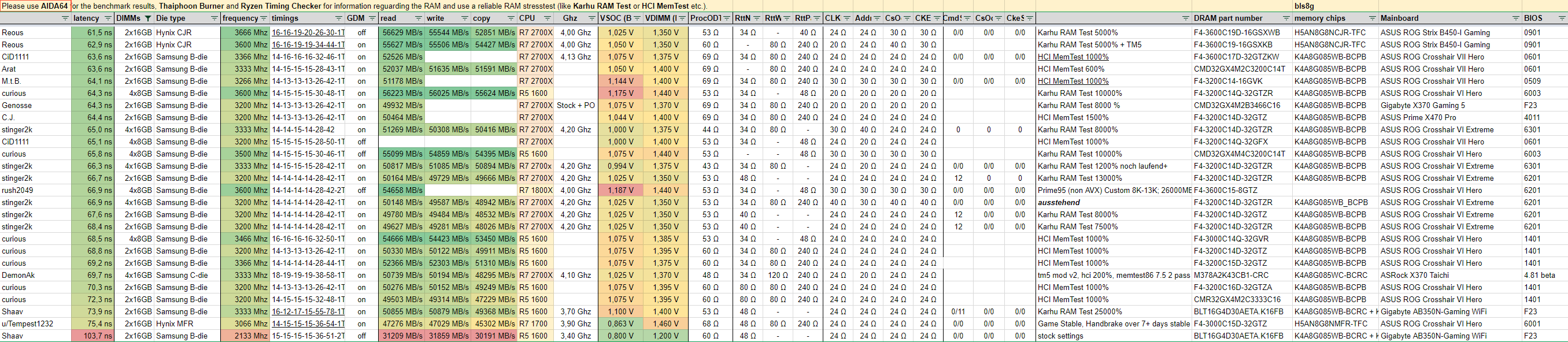Open the CLK column filter

coord(846,18)
